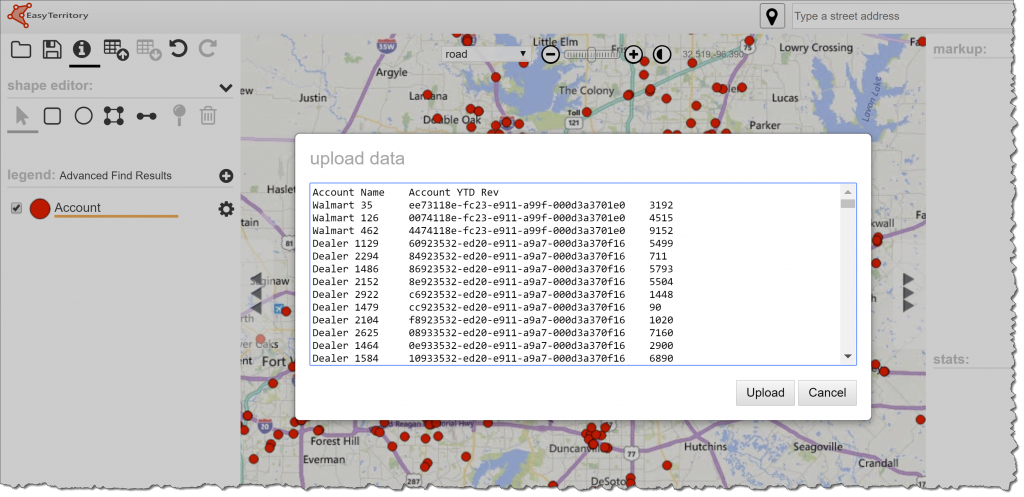Select the circle shape tool
1024x497 pixels.
point(84,116)
